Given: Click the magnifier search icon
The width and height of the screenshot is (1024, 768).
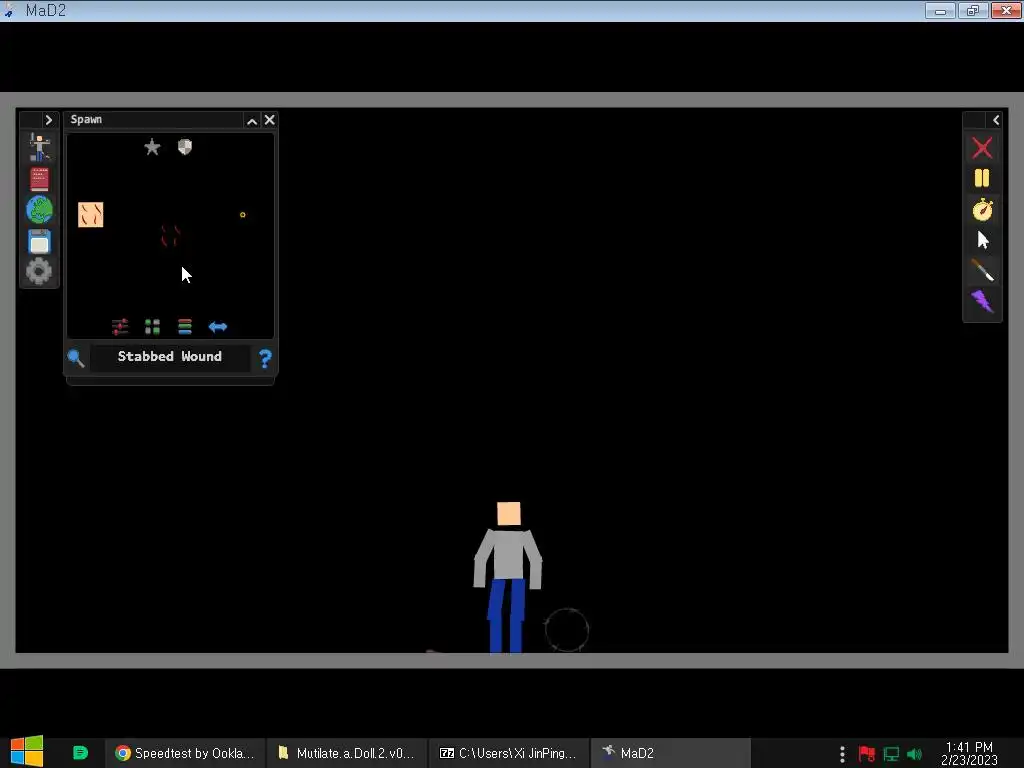Looking at the screenshot, I should pyautogui.click(x=76, y=358).
